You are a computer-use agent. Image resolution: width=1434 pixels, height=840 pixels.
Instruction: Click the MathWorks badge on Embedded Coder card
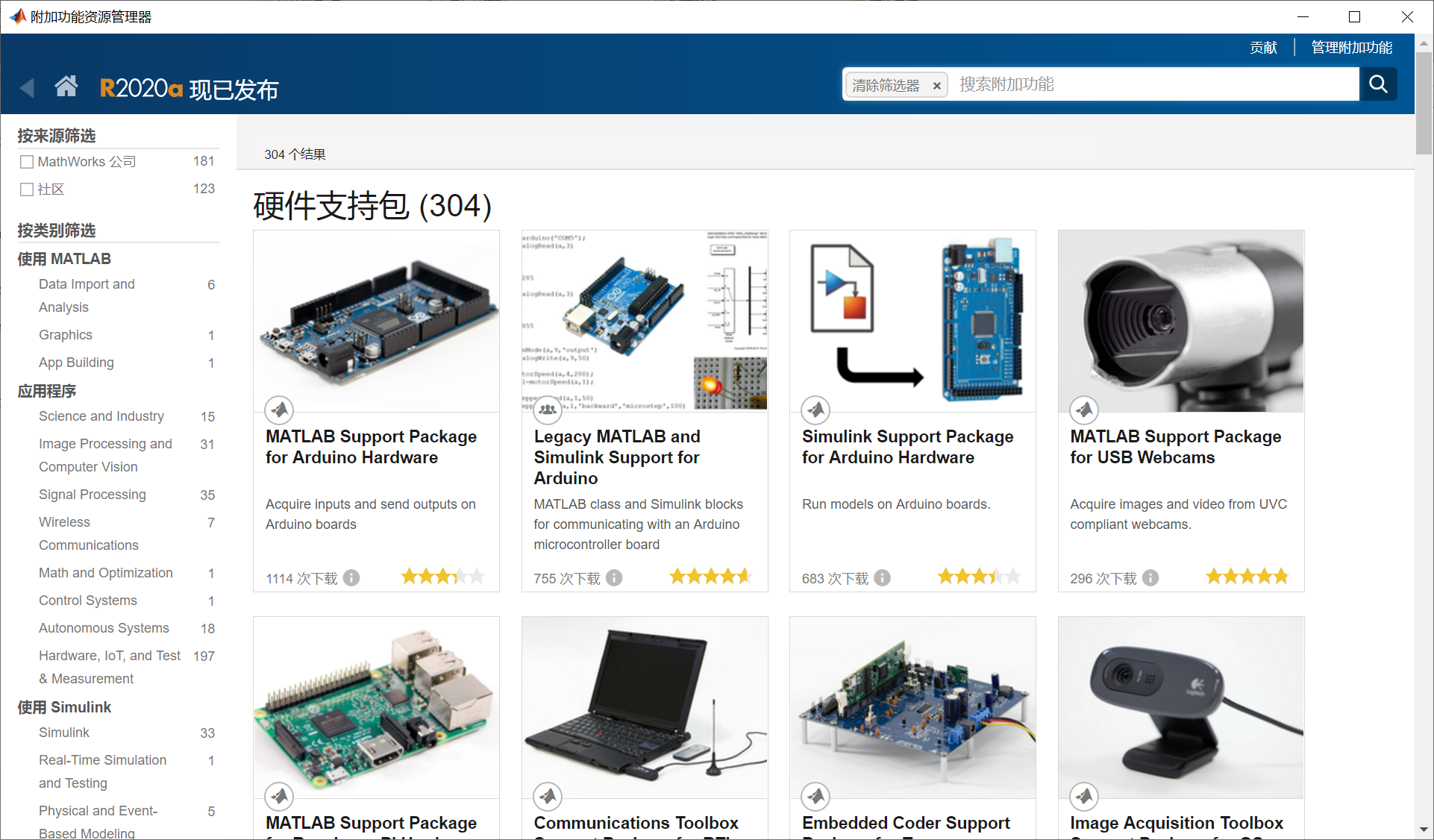[815, 796]
